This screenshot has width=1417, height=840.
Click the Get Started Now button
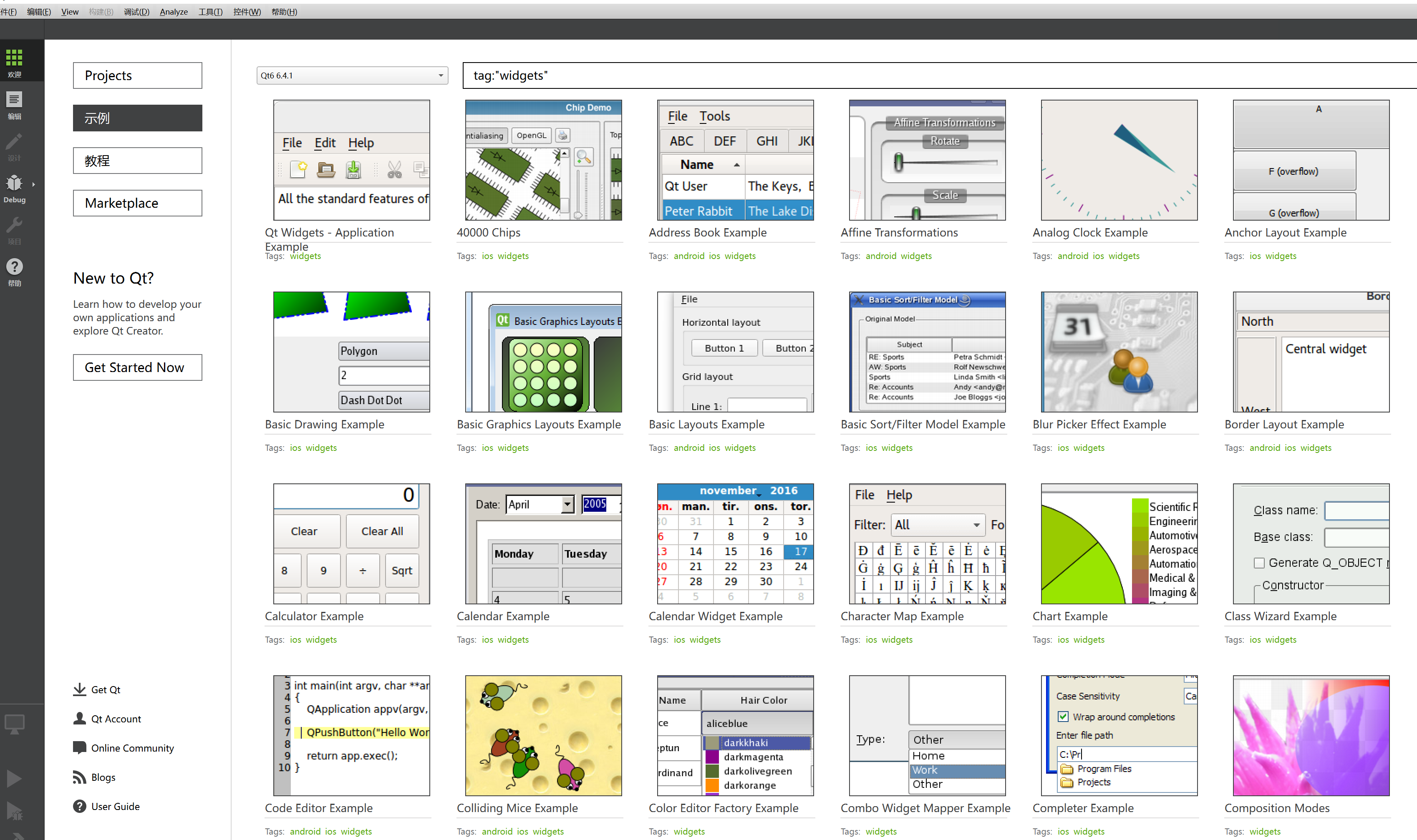(137, 367)
